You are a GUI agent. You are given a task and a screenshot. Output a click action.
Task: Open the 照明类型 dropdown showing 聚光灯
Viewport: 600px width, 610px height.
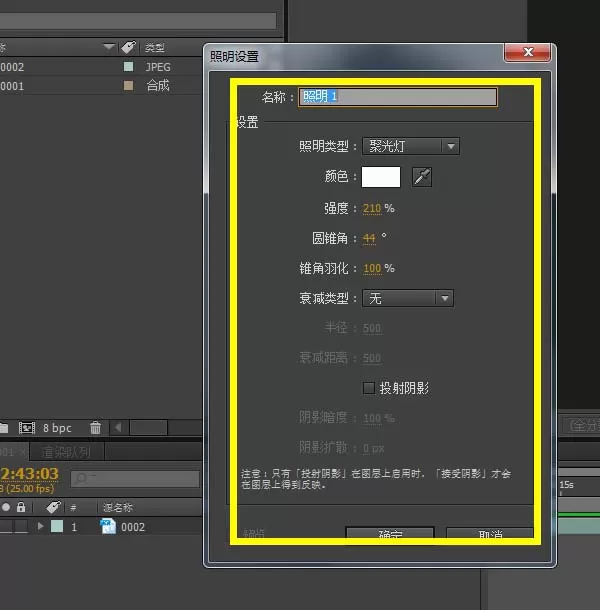(x=411, y=146)
